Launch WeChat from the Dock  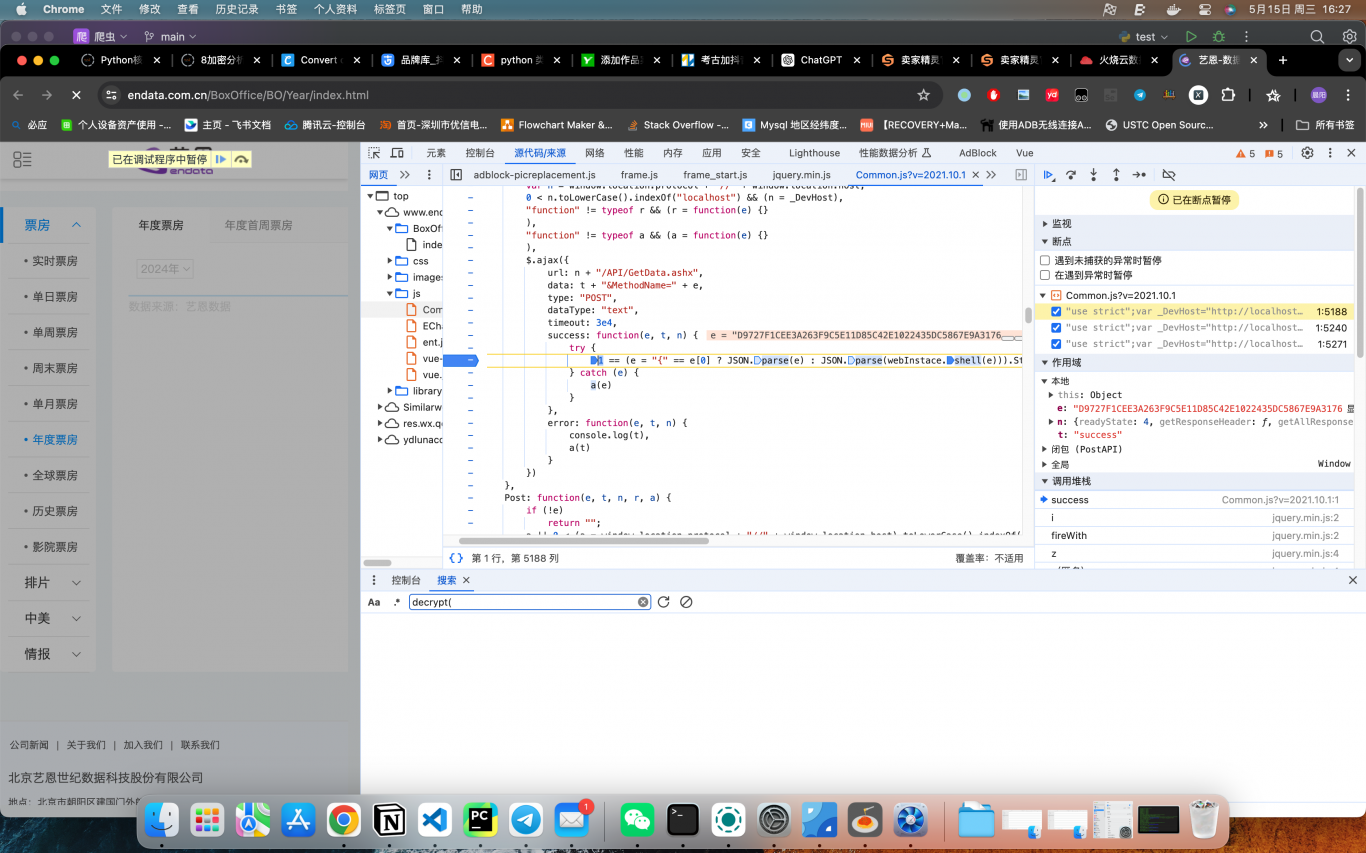tap(637, 821)
